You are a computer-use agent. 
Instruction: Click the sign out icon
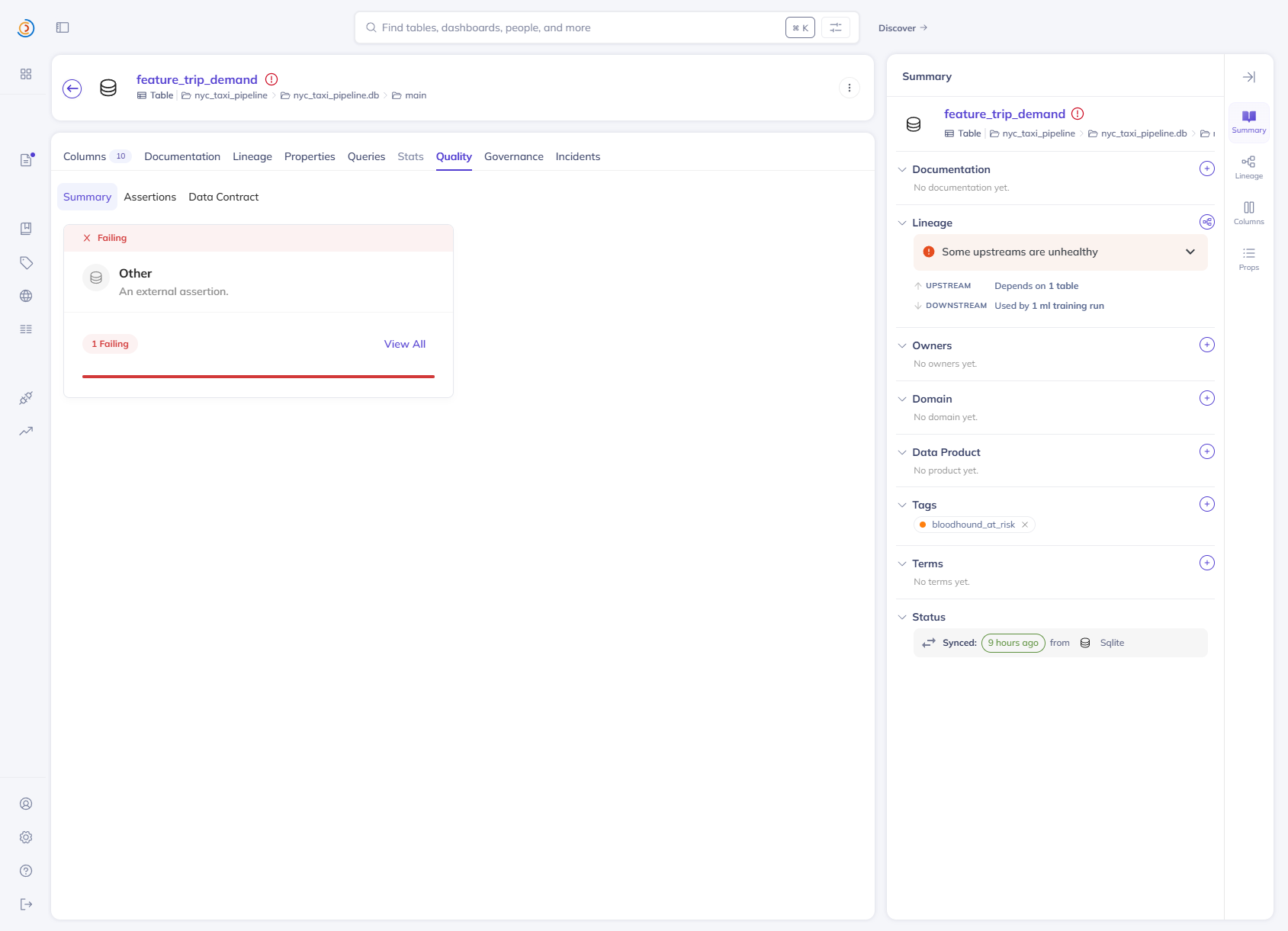click(x=26, y=904)
